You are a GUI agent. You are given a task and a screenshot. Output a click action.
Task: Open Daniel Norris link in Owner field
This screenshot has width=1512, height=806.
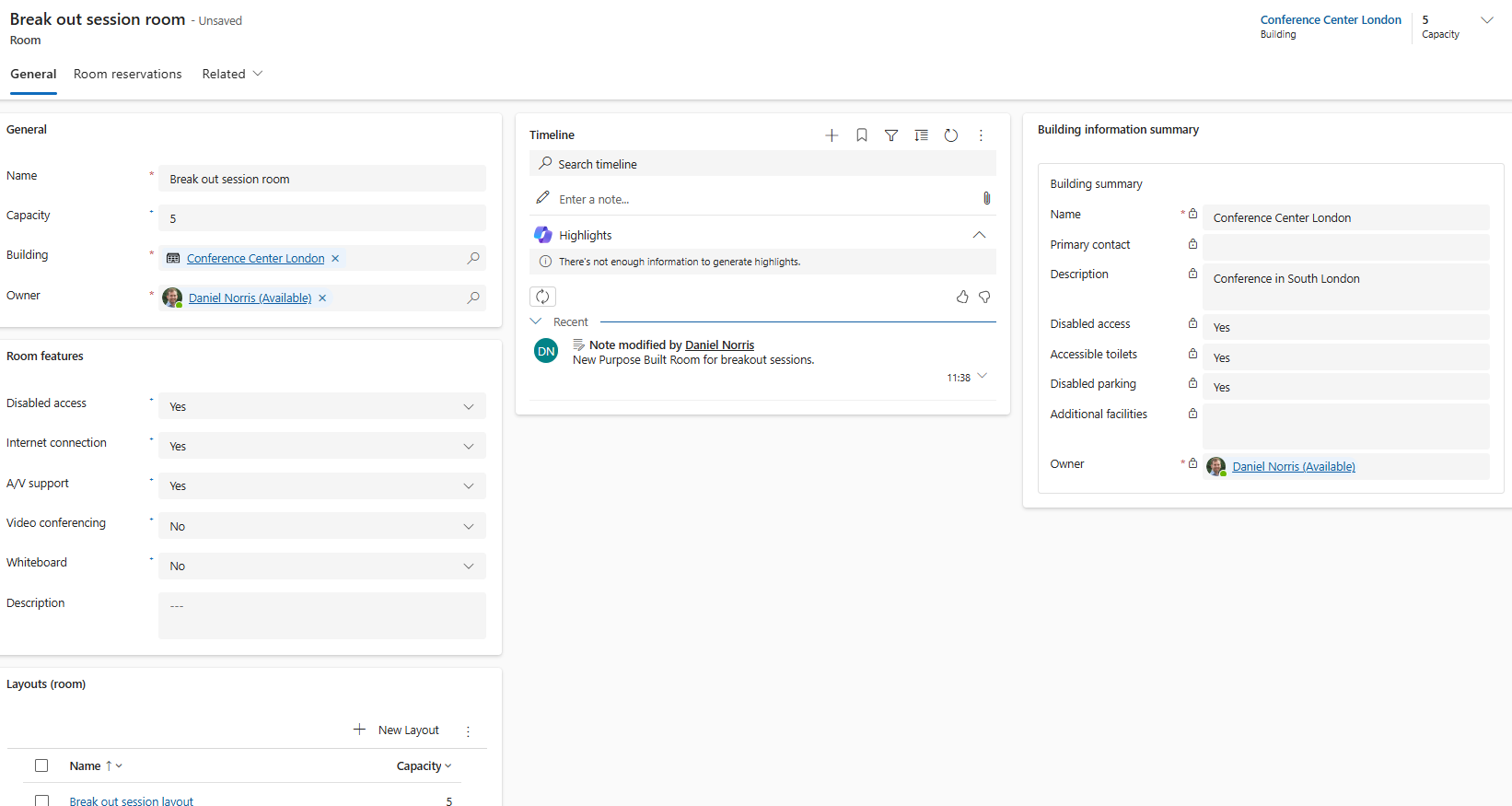[x=250, y=298]
